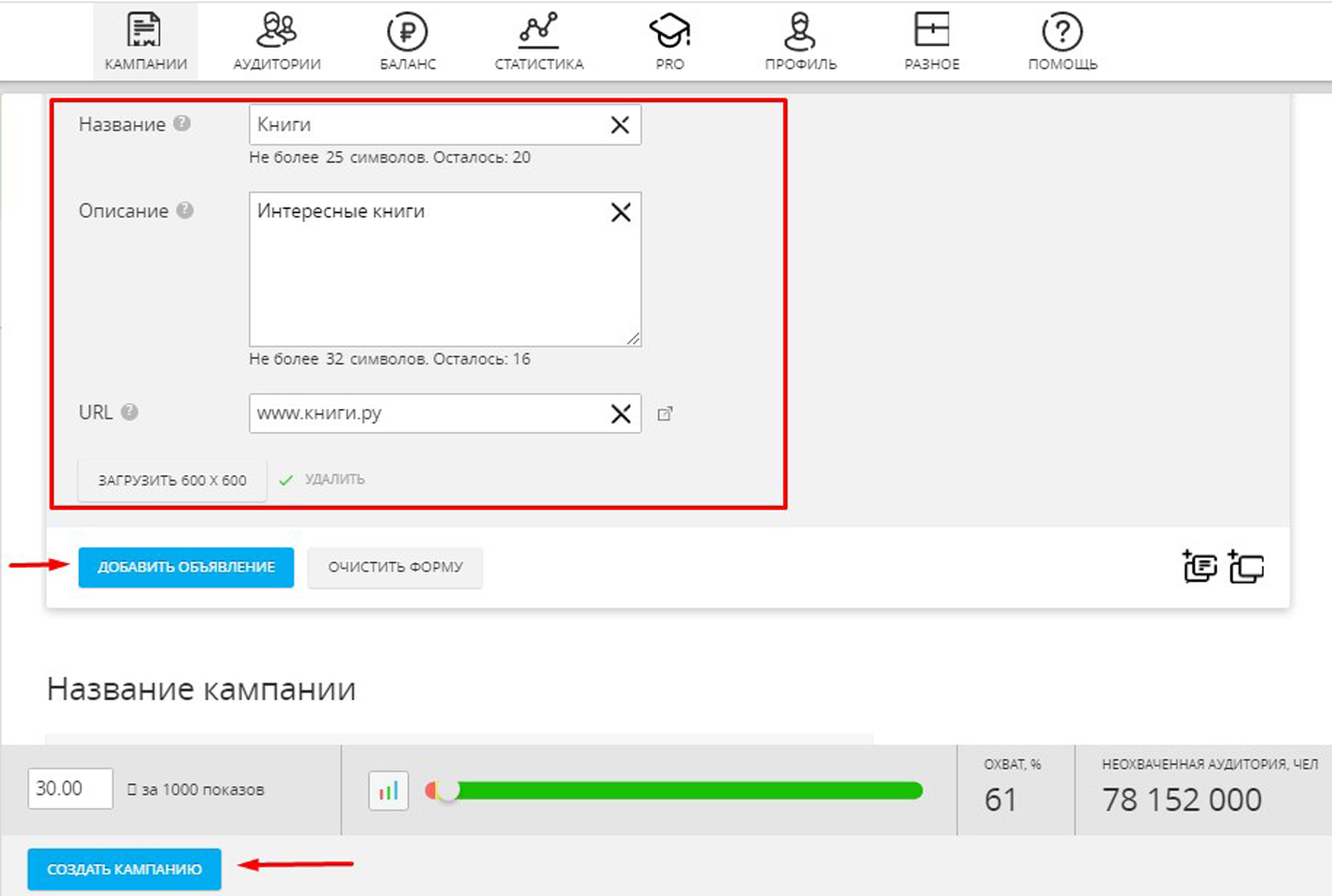Click the green reach slider handle
Screen dimensions: 1332x896
click(448, 790)
